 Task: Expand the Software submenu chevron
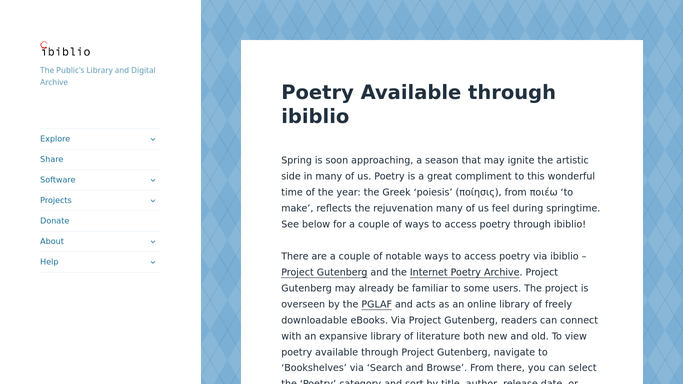tap(153, 180)
